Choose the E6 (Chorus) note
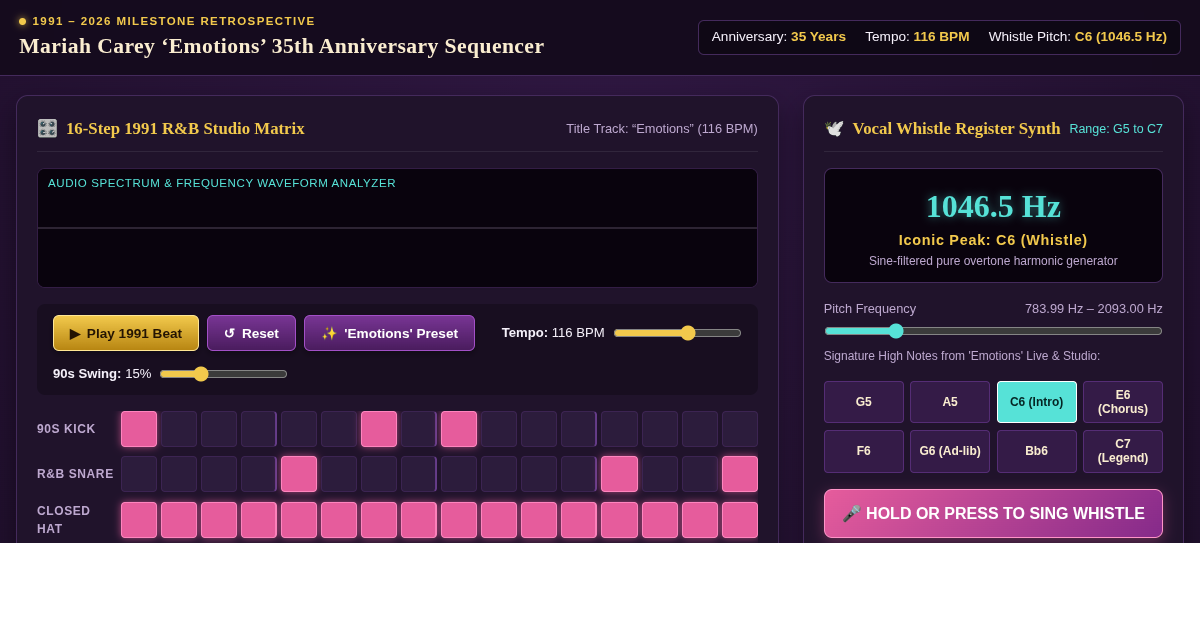Image resolution: width=1200 pixels, height=630 pixels. pos(1123,402)
